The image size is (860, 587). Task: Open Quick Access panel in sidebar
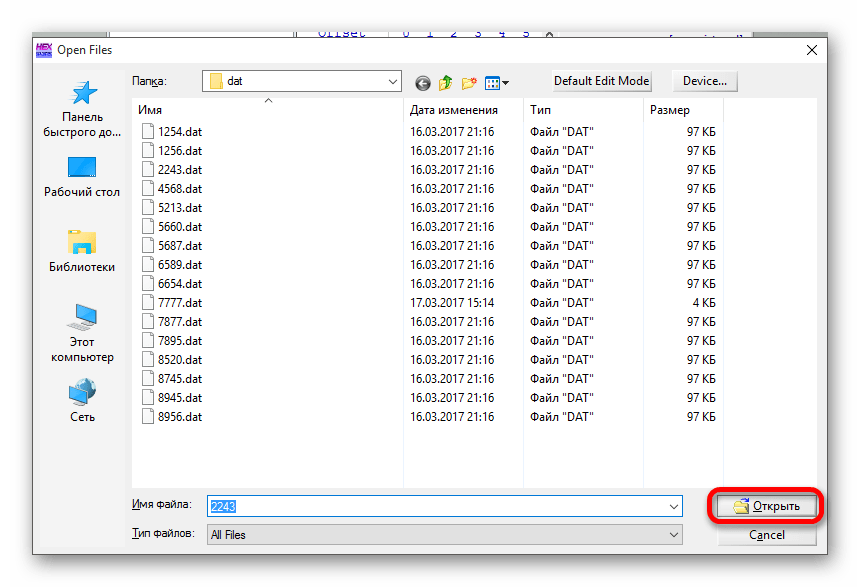tap(82, 109)
